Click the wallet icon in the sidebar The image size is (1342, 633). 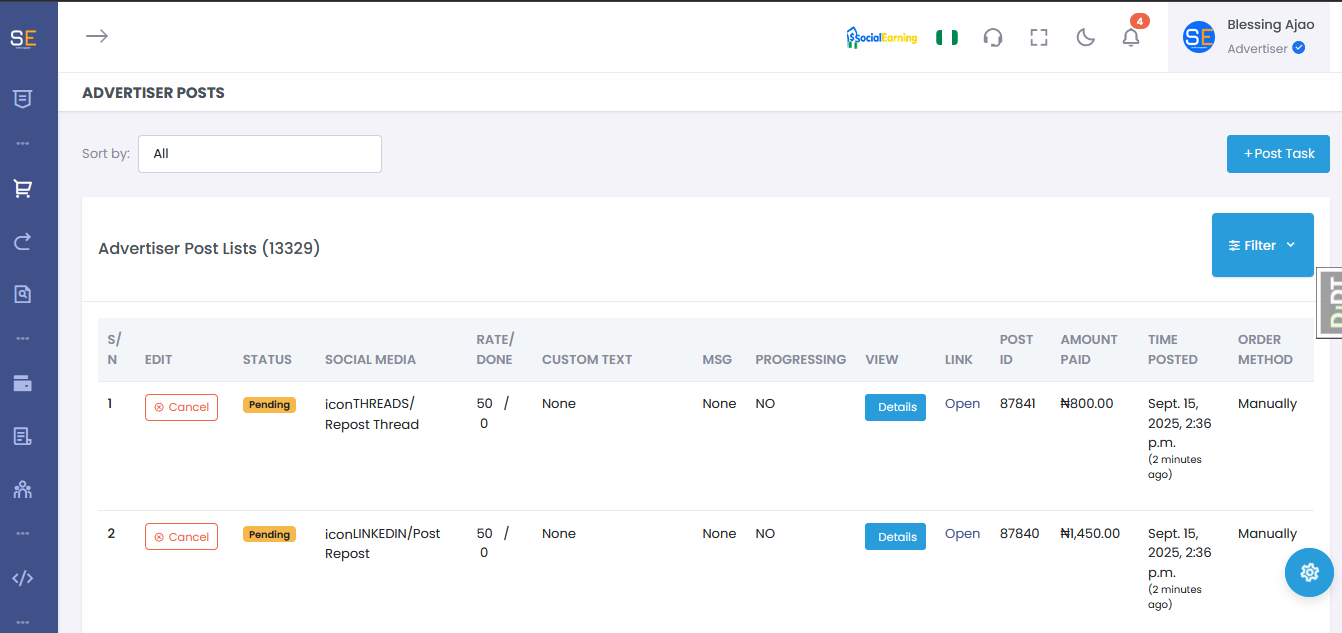click(x=22, y=383)
